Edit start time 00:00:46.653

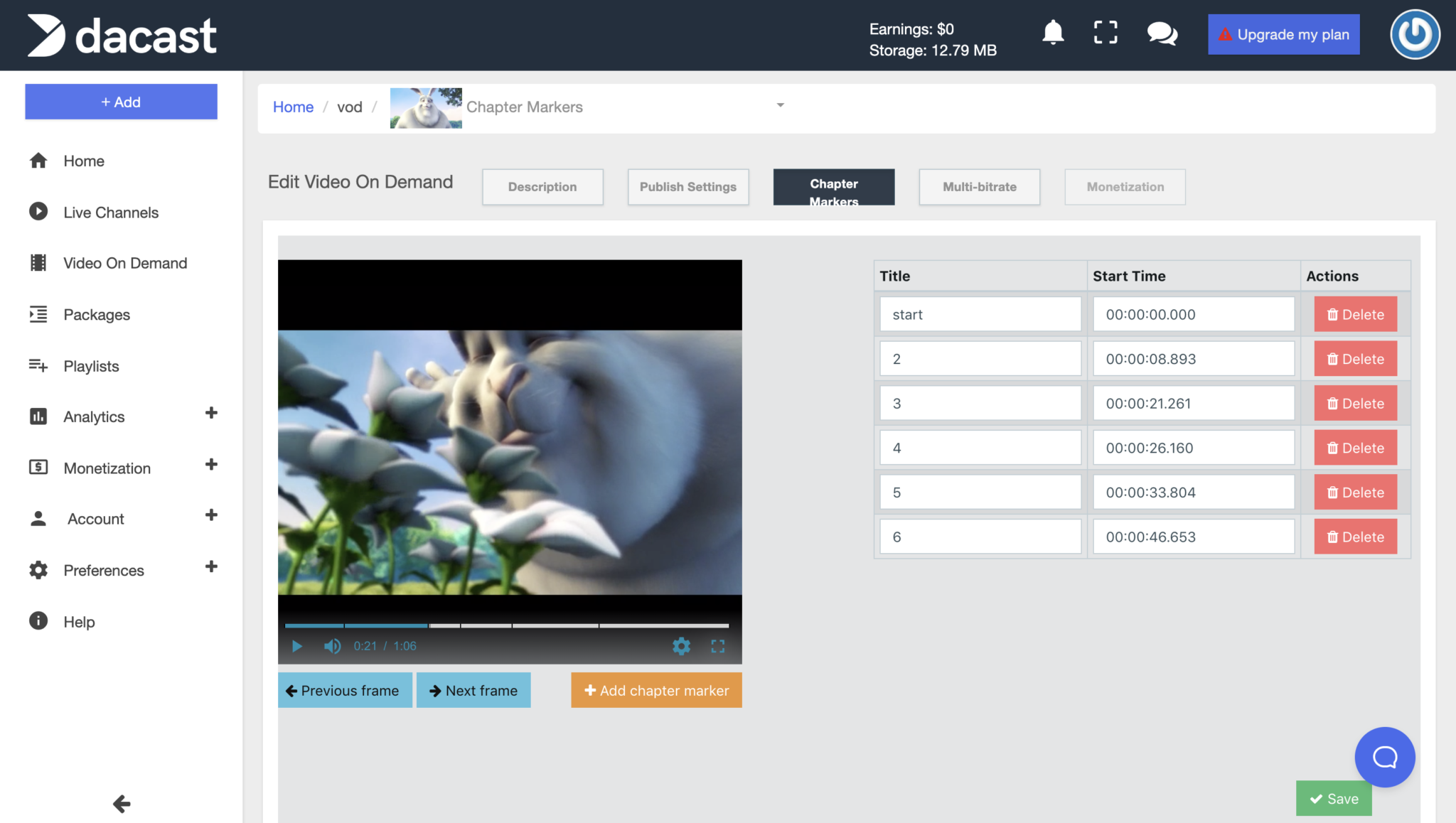pyautogui.click(x=1194, y=537)
